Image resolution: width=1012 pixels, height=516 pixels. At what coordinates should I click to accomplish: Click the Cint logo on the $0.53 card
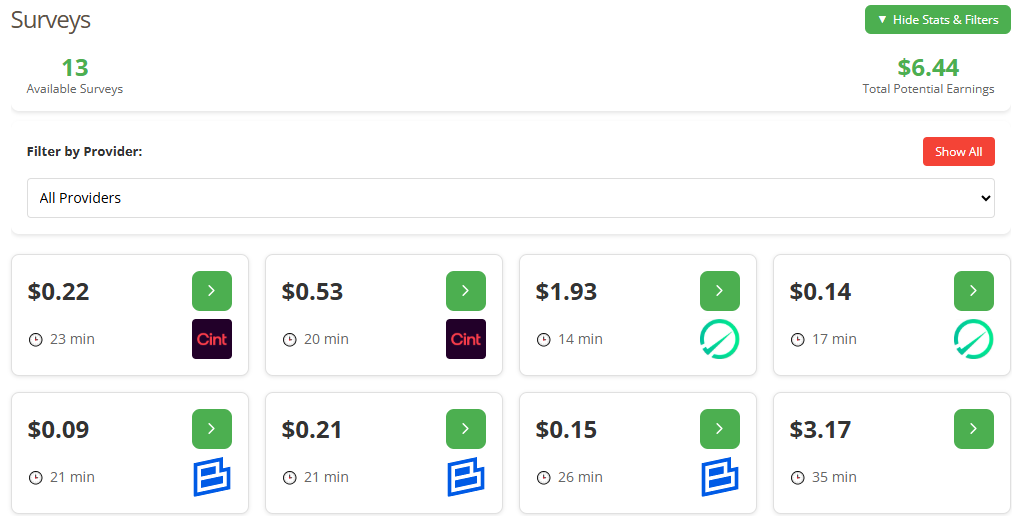[x=465, y=339]
